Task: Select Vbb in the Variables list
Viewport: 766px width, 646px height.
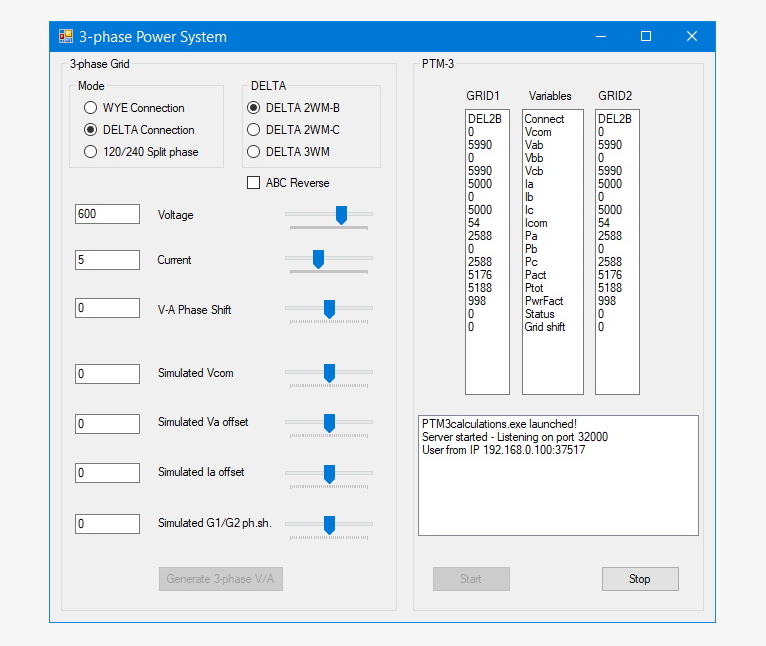Action: pos(534,158)
